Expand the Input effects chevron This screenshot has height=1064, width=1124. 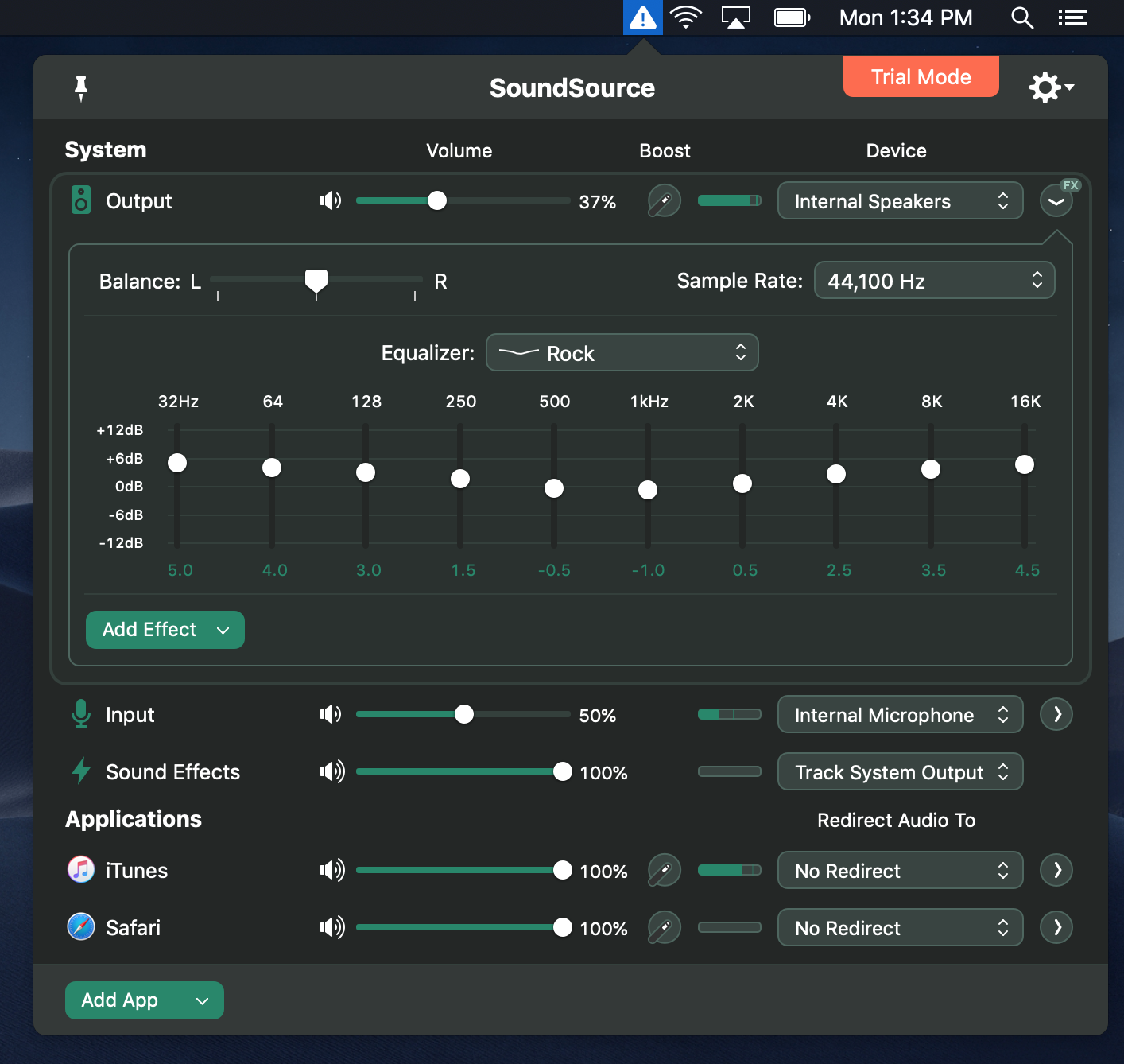pyautogui.click(x=1056, y=714)
